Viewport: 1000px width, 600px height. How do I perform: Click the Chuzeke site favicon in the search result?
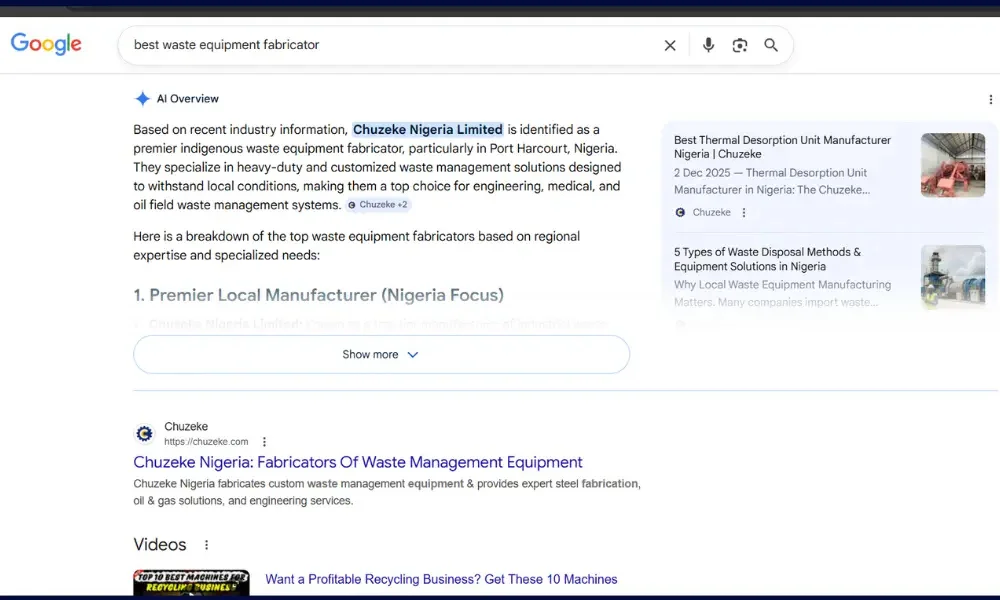point(145,434)
